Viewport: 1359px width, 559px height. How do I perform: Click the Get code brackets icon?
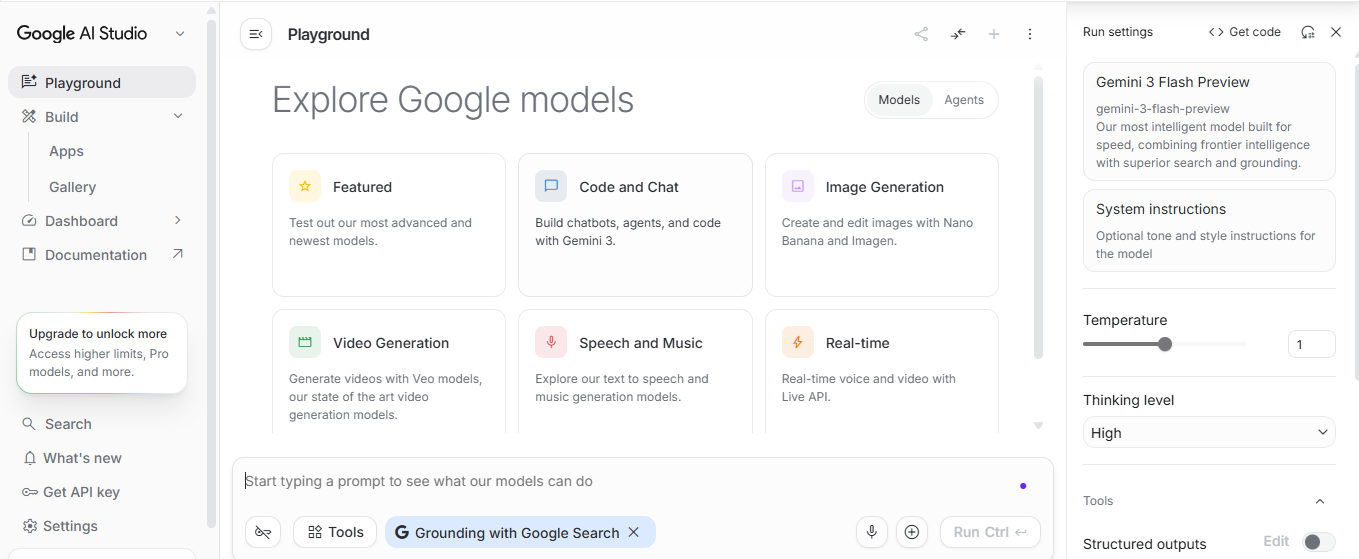1216,32
